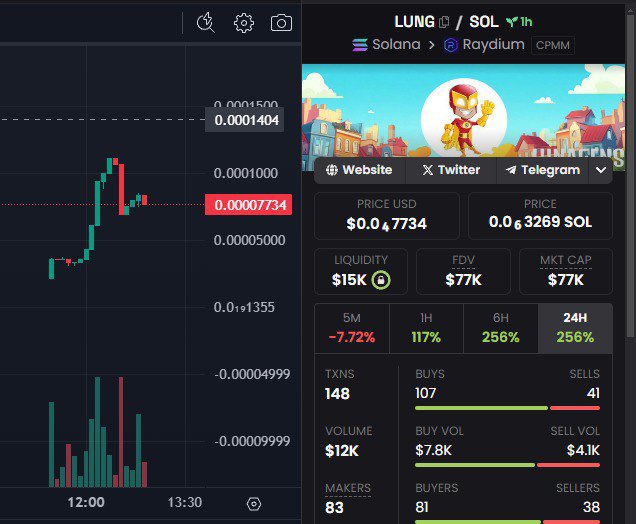Click the SELLS count 41
This screenshot has height=524, width=636.
[593, 393]
